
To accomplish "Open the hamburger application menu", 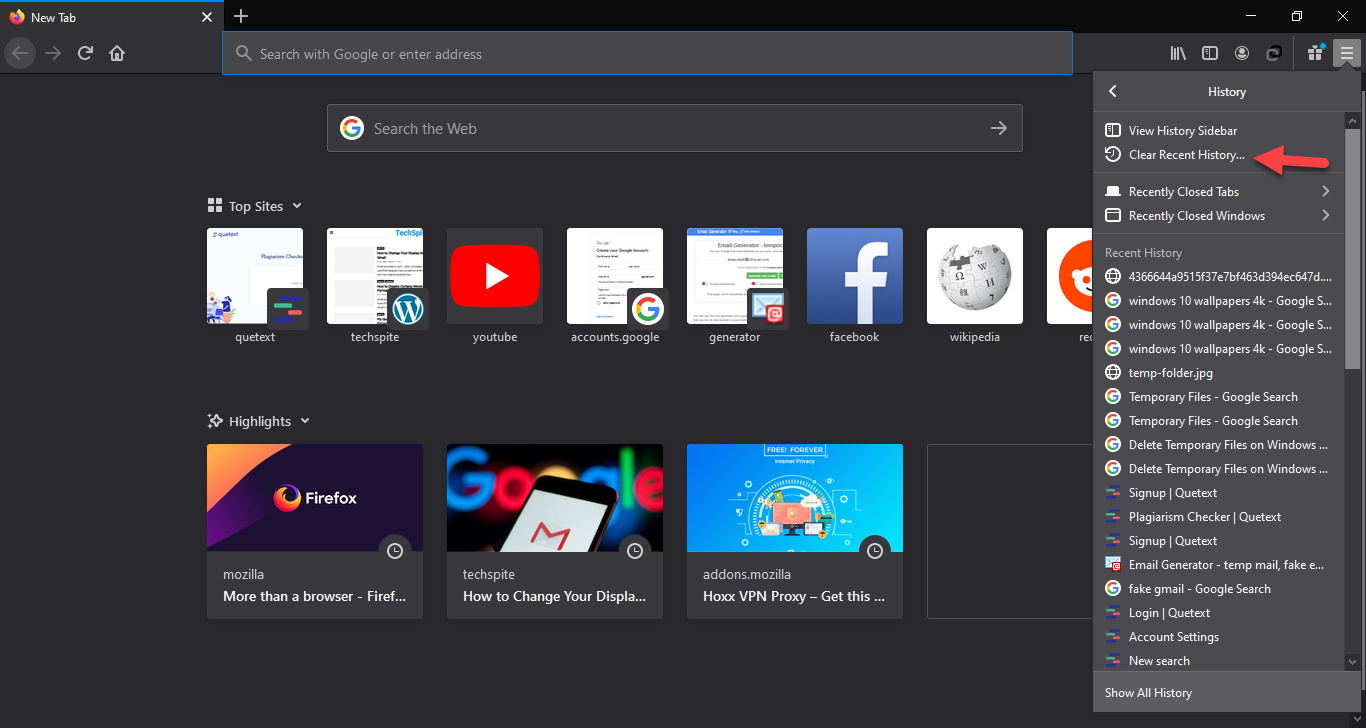I will tap(1346, 53).
